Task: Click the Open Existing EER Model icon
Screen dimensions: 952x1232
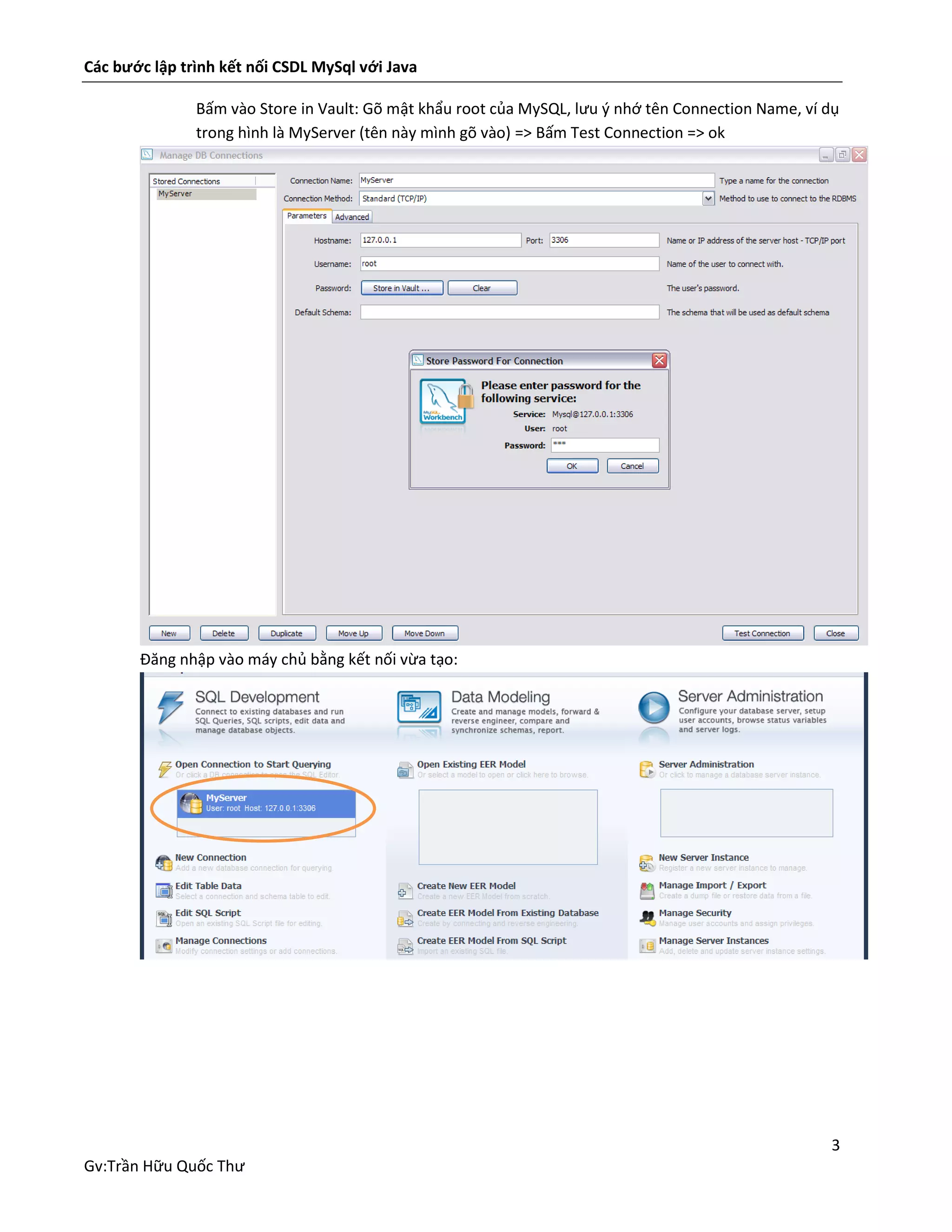Action: coord(405,769)
